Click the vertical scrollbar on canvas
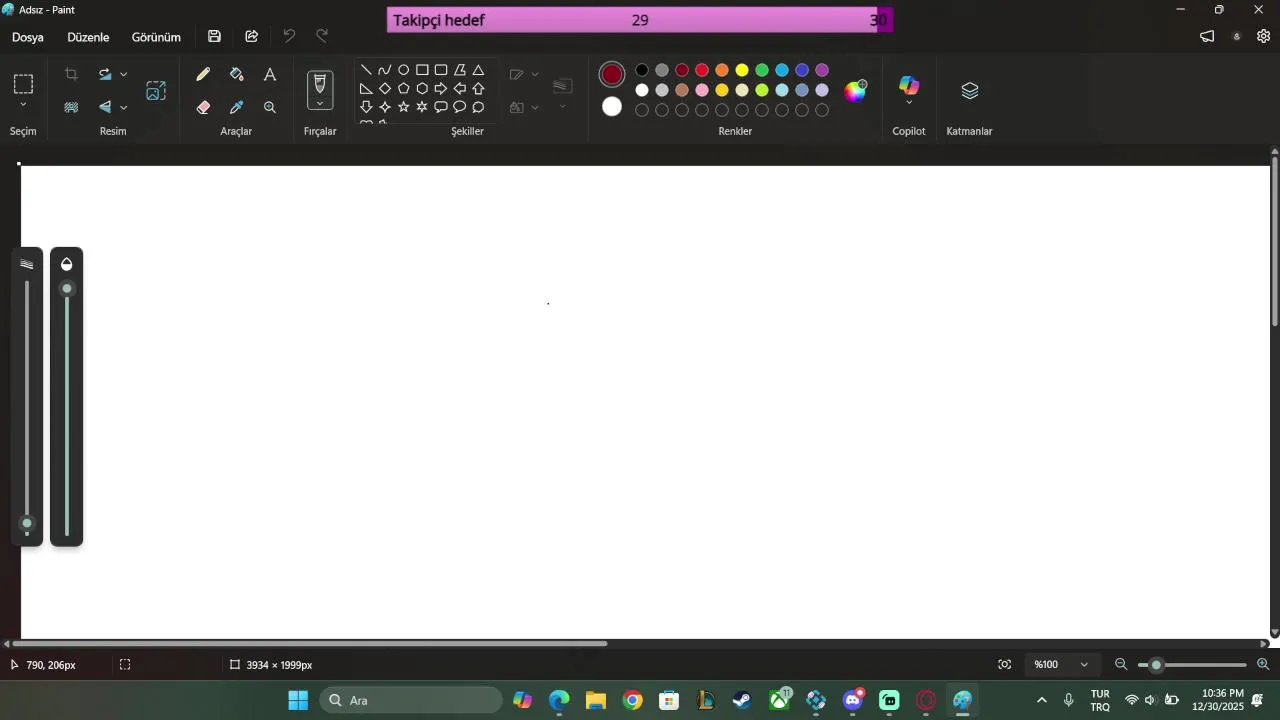The width and height of the screenshot is (1280, 720). coord(1275,240)
